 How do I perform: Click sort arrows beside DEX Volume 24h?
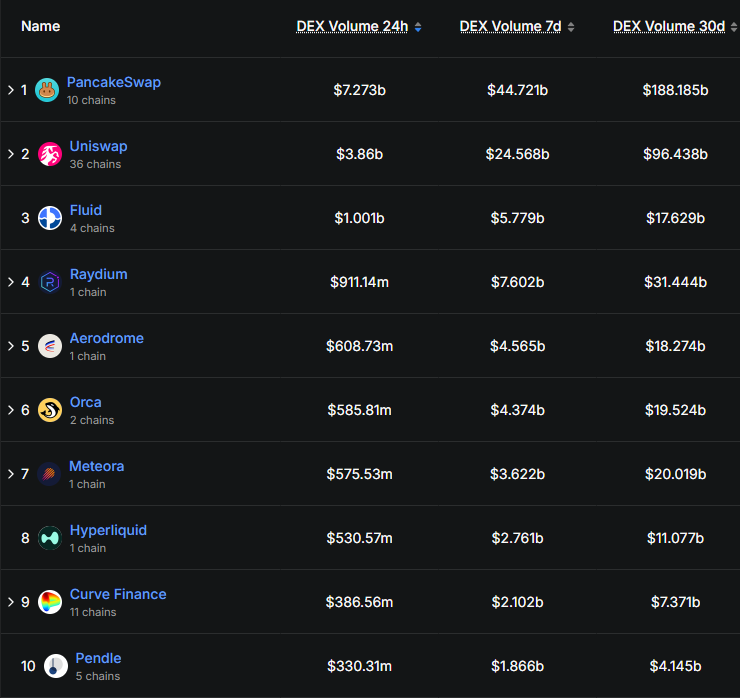(418, 27)
